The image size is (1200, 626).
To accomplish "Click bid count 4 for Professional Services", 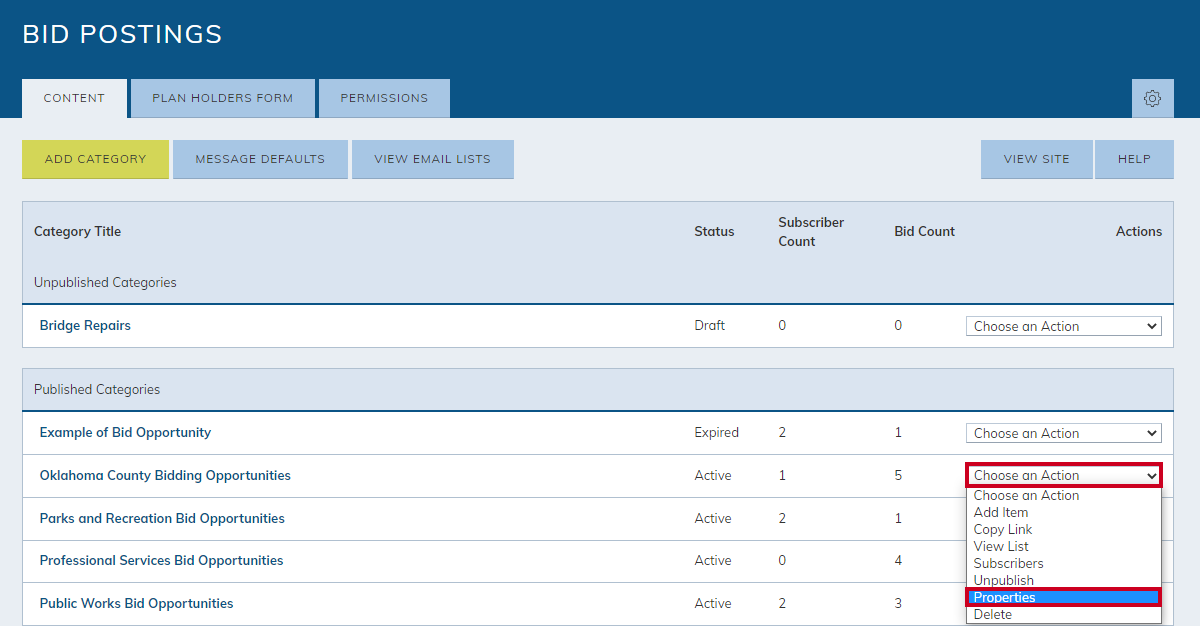I will 898,560.
